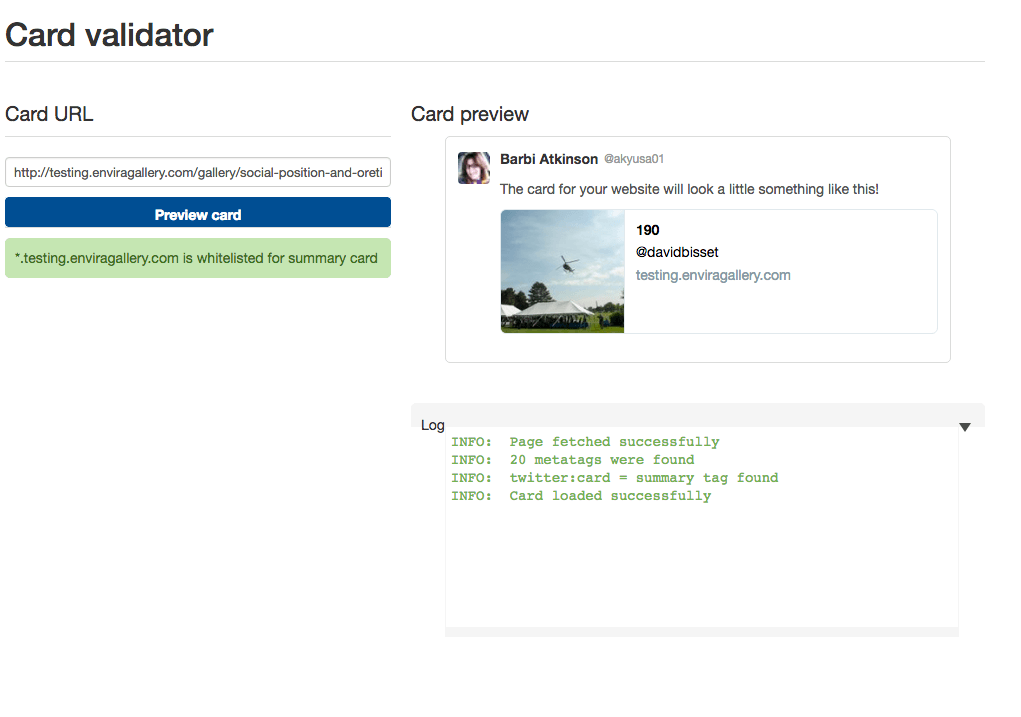Screen dimensions: 1021x717
Task: Click Barbi Atkinson's avatar picture
Action: tap(474, 168)
